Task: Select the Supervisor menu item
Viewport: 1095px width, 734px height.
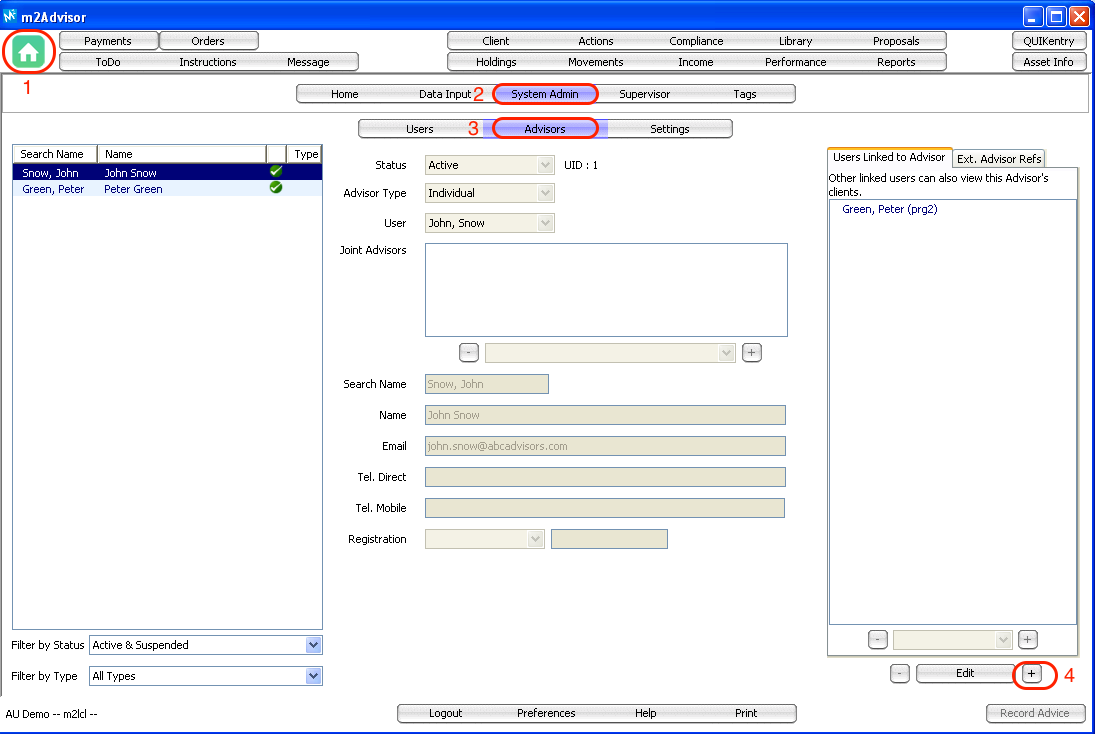Action: 645,94
